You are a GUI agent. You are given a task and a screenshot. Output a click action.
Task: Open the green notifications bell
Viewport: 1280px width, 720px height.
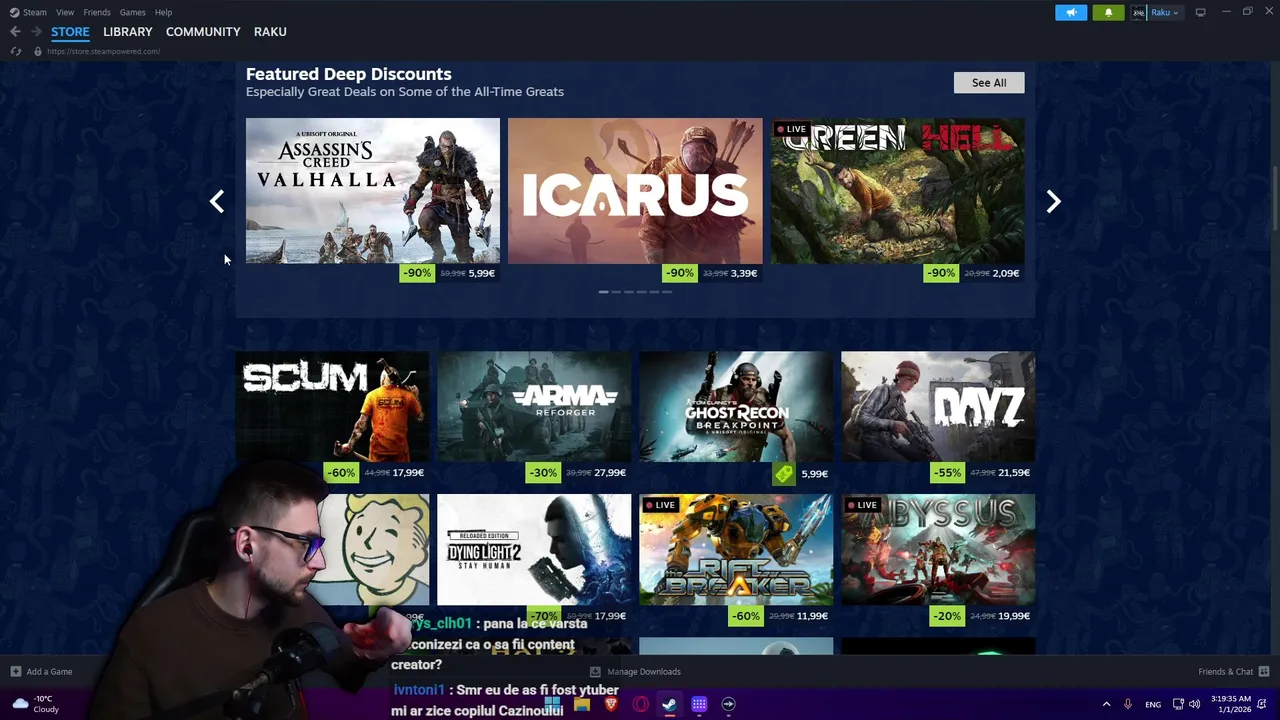[x=1108, y=12]
